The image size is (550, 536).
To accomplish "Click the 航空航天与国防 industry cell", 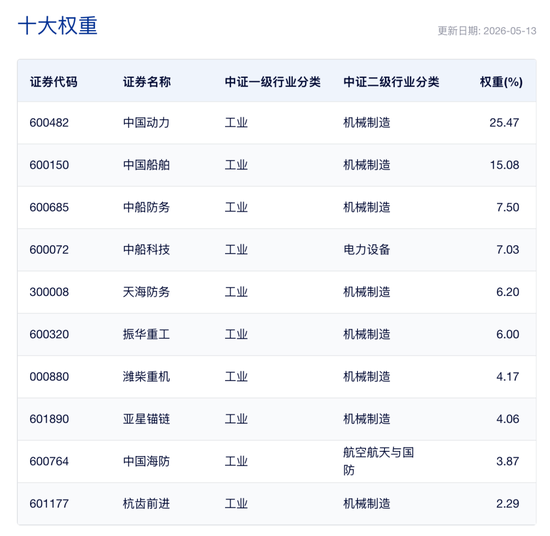I will (378, 461).
